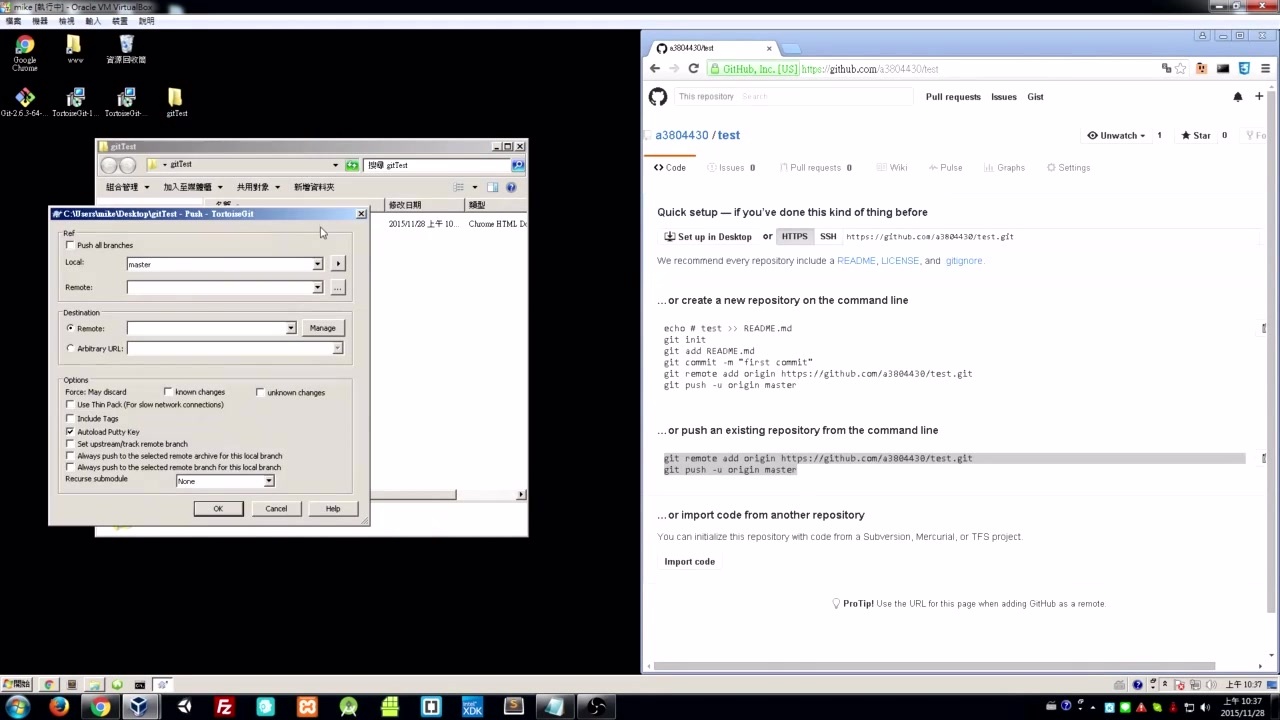Open the Git-2.6.3-64 installer desktop icon

(24, 102)
